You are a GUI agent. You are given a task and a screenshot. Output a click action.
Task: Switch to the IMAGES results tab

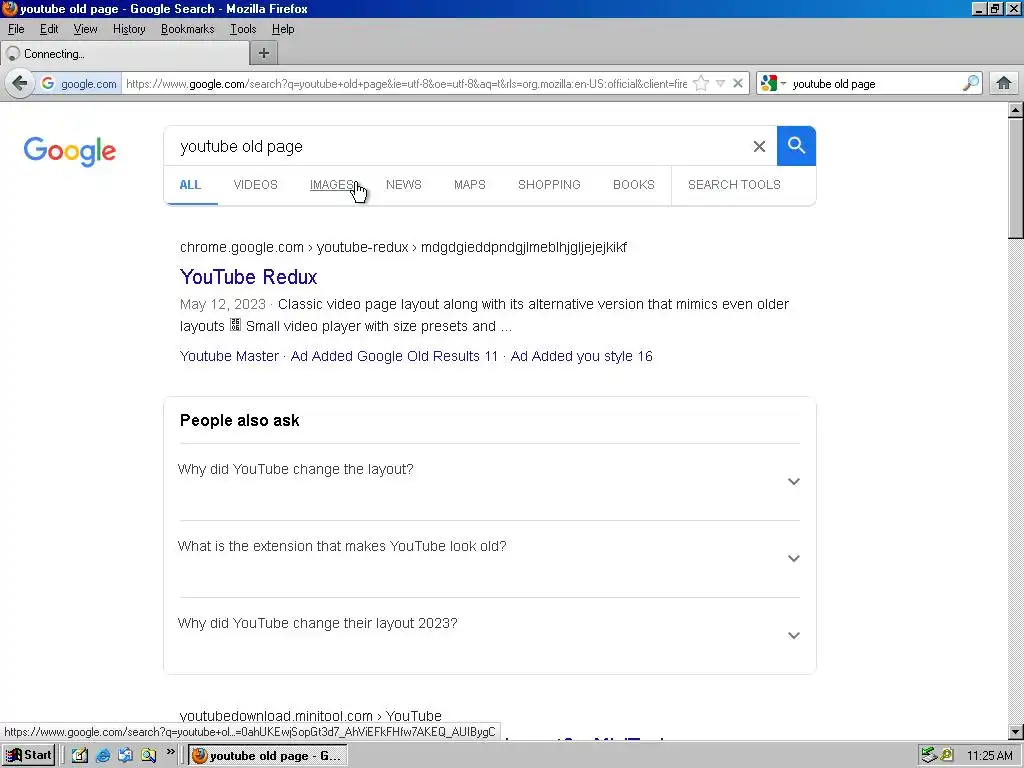tap(332, 185)
